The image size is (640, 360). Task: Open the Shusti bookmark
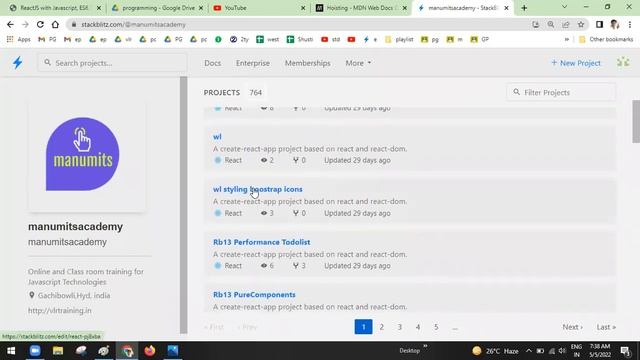(x=300, y=39)
